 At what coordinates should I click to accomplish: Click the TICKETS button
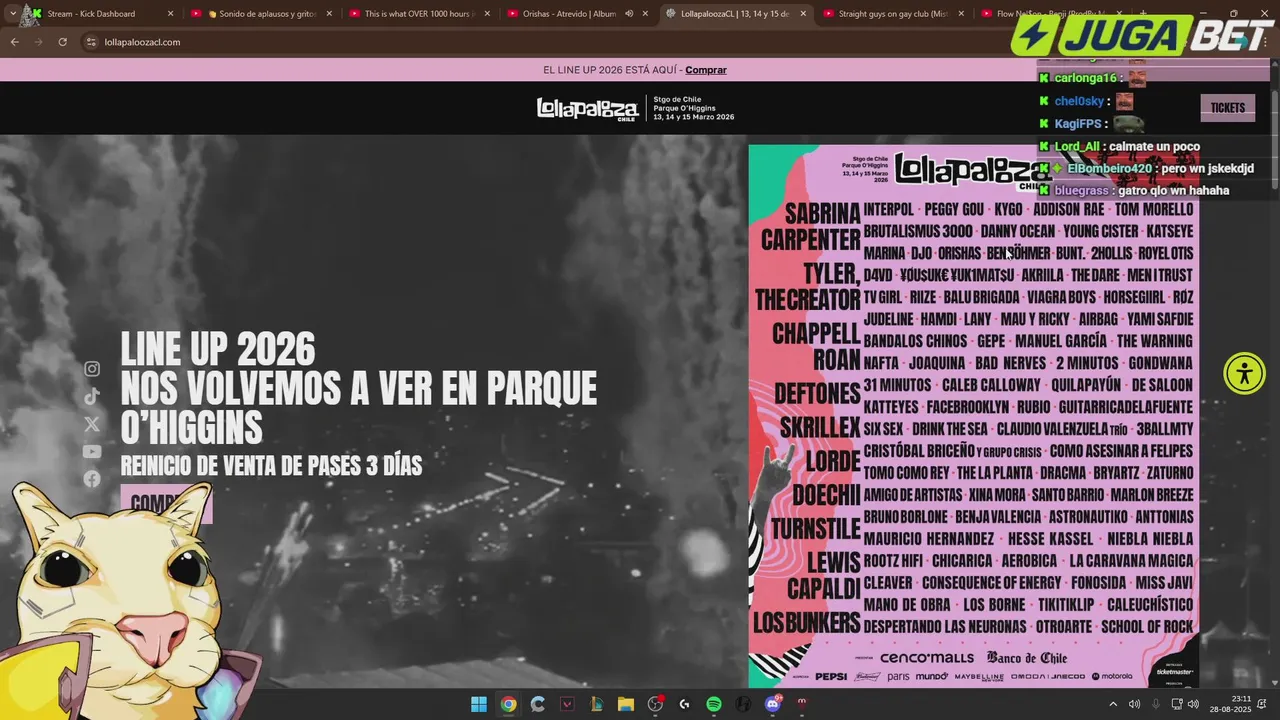click(1227, 108)
